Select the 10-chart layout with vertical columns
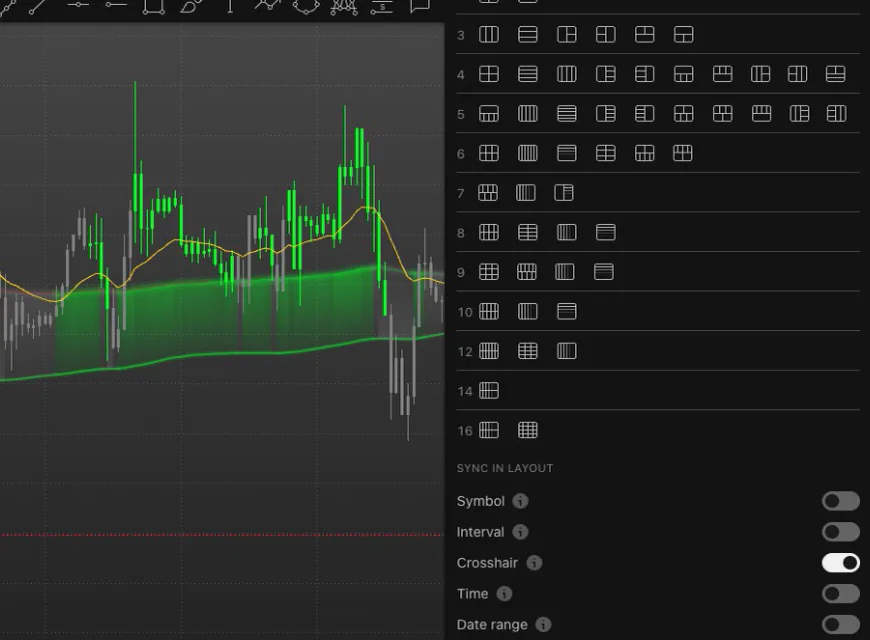Viewport: 870px width, 640px height. 528,311
